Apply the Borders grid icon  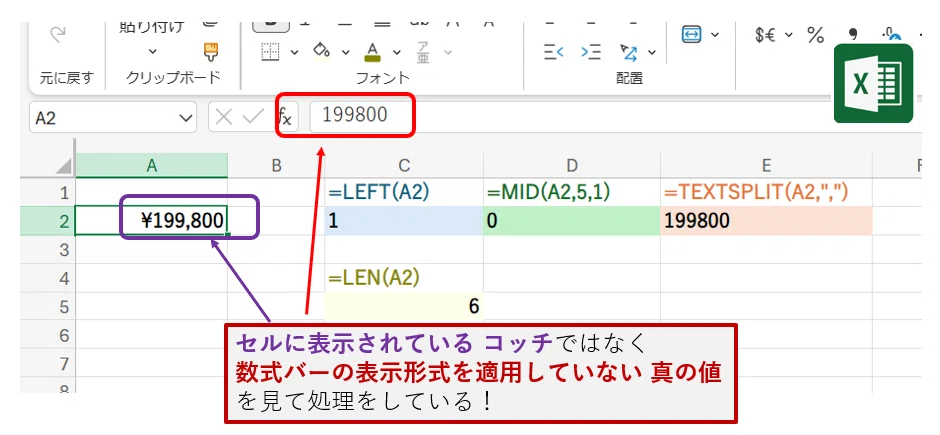coord(271,52)
